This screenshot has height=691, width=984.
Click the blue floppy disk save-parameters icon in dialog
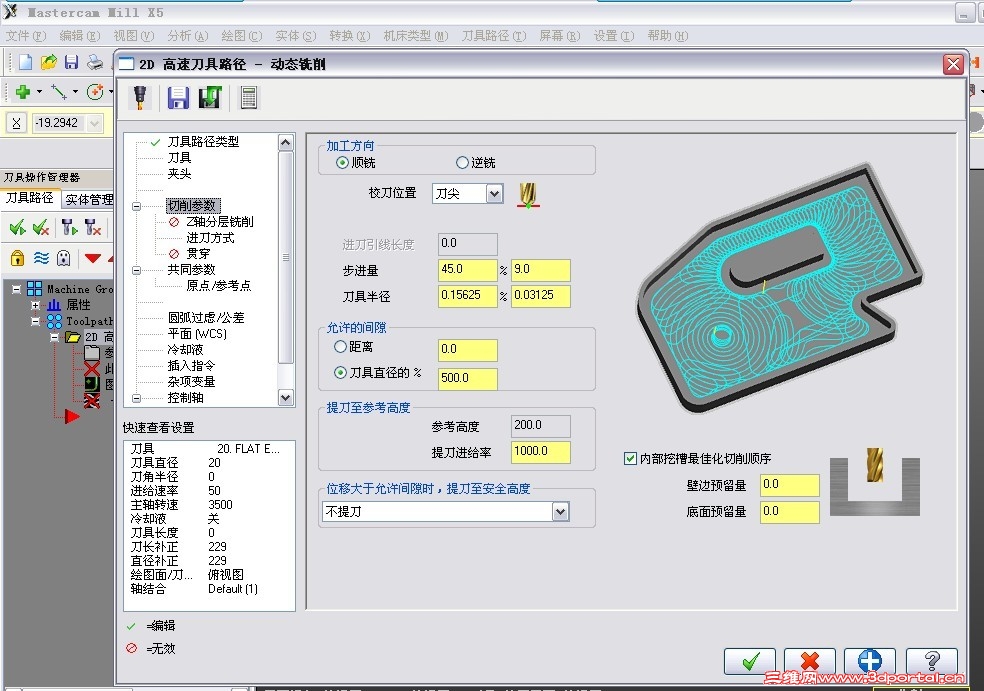coord(178,98)
